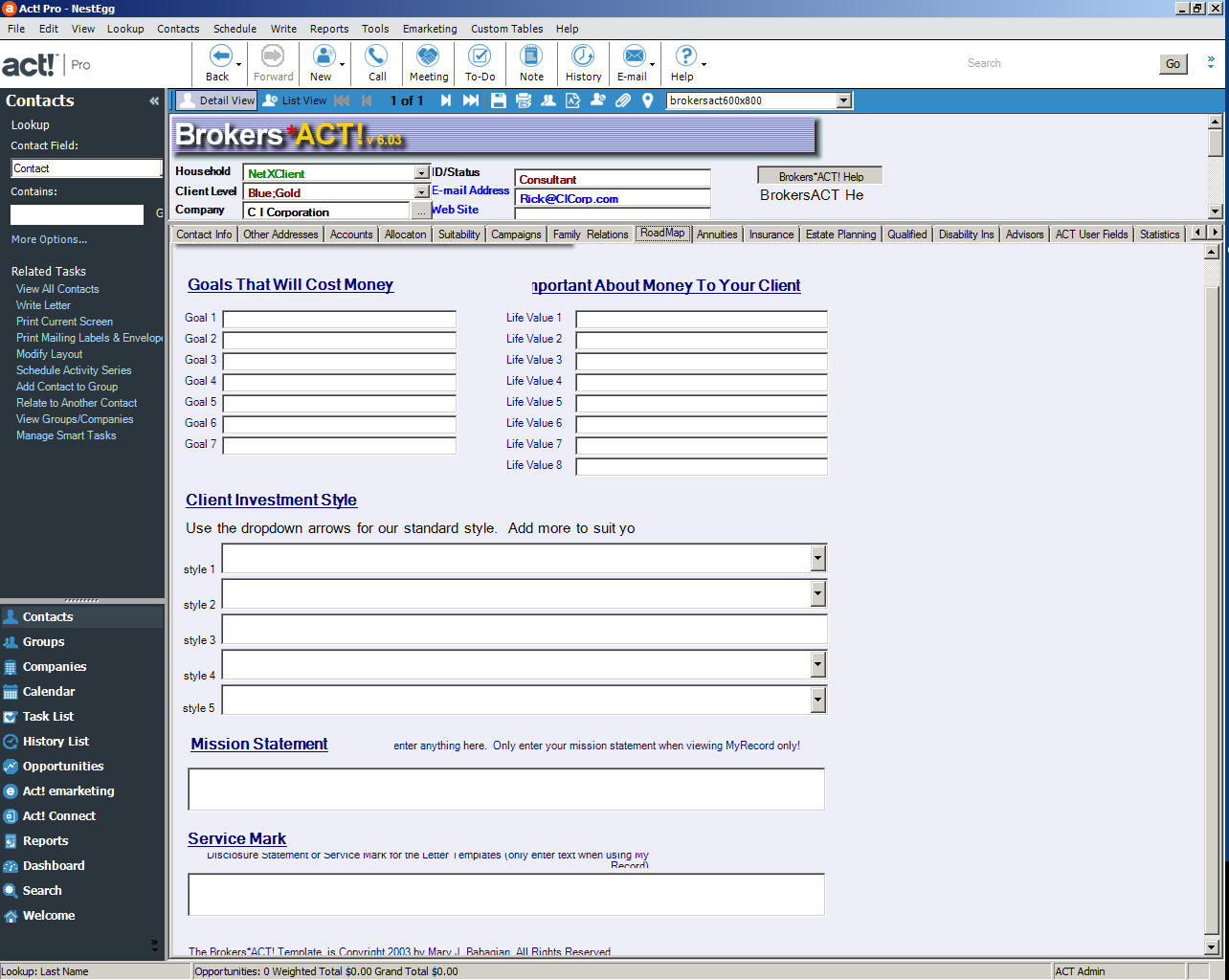Expand the style 1 dropdown
Viewport: 1229px width, 980px height.
[817, 558]
